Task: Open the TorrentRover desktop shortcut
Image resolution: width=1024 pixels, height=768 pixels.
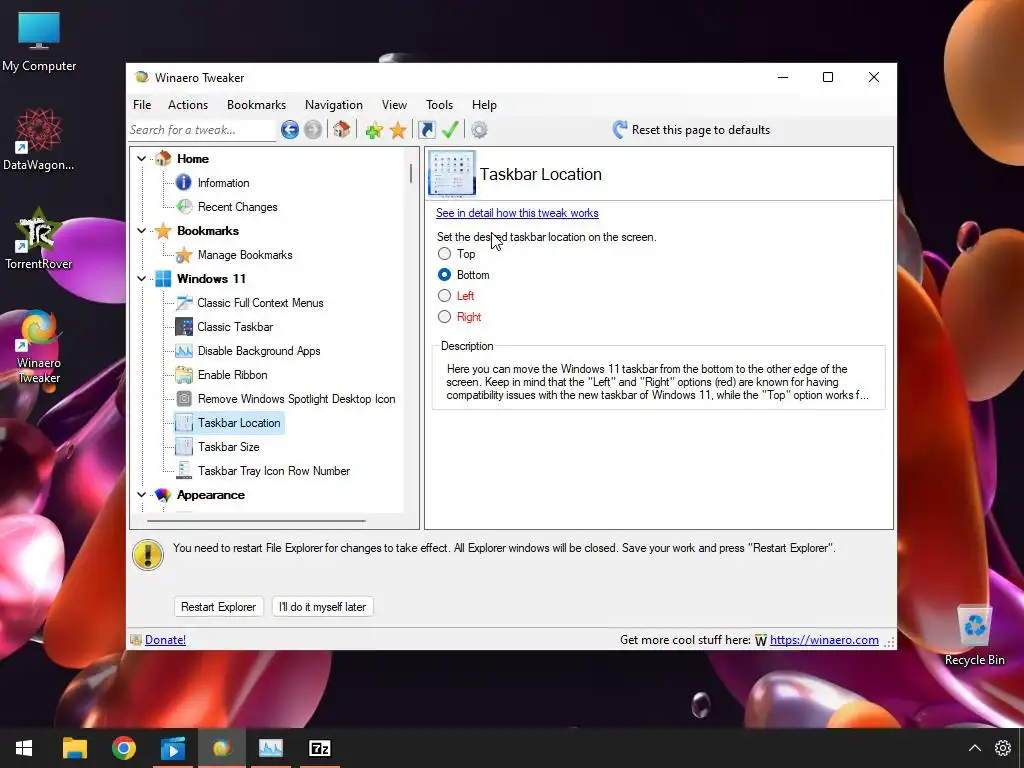Action: tap(39, 239)
